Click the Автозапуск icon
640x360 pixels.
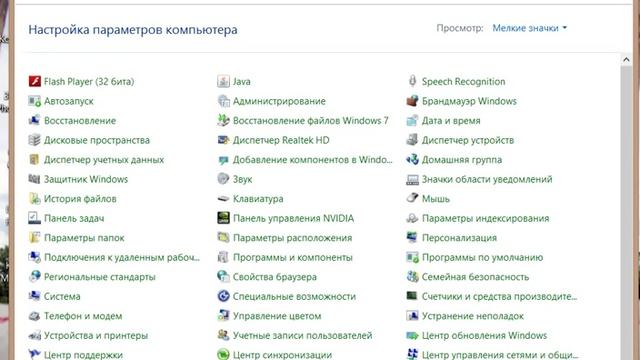pyautogui.click(x=35, y=101)
